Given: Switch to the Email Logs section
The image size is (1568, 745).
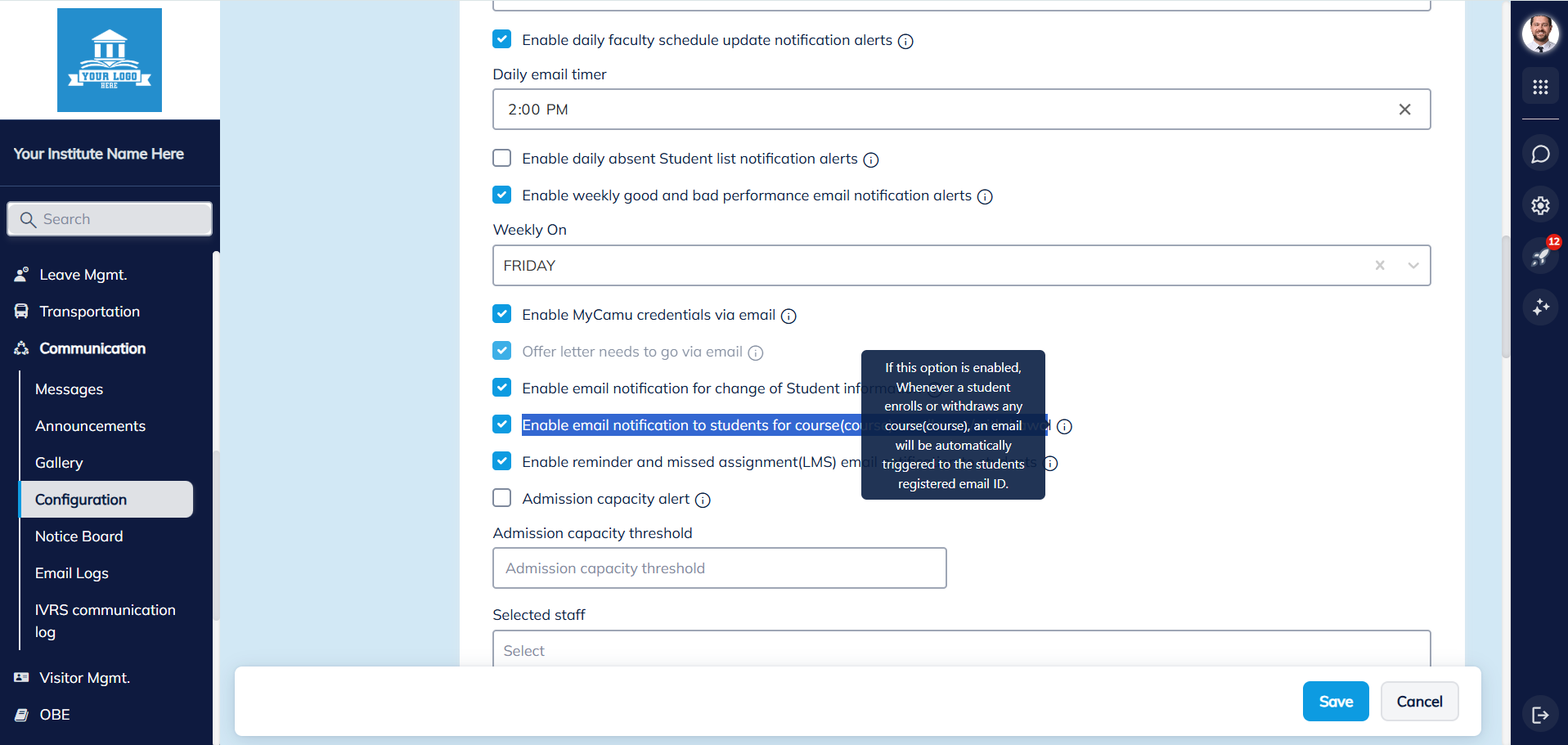Looking at the screenshot, I should 71,572.
